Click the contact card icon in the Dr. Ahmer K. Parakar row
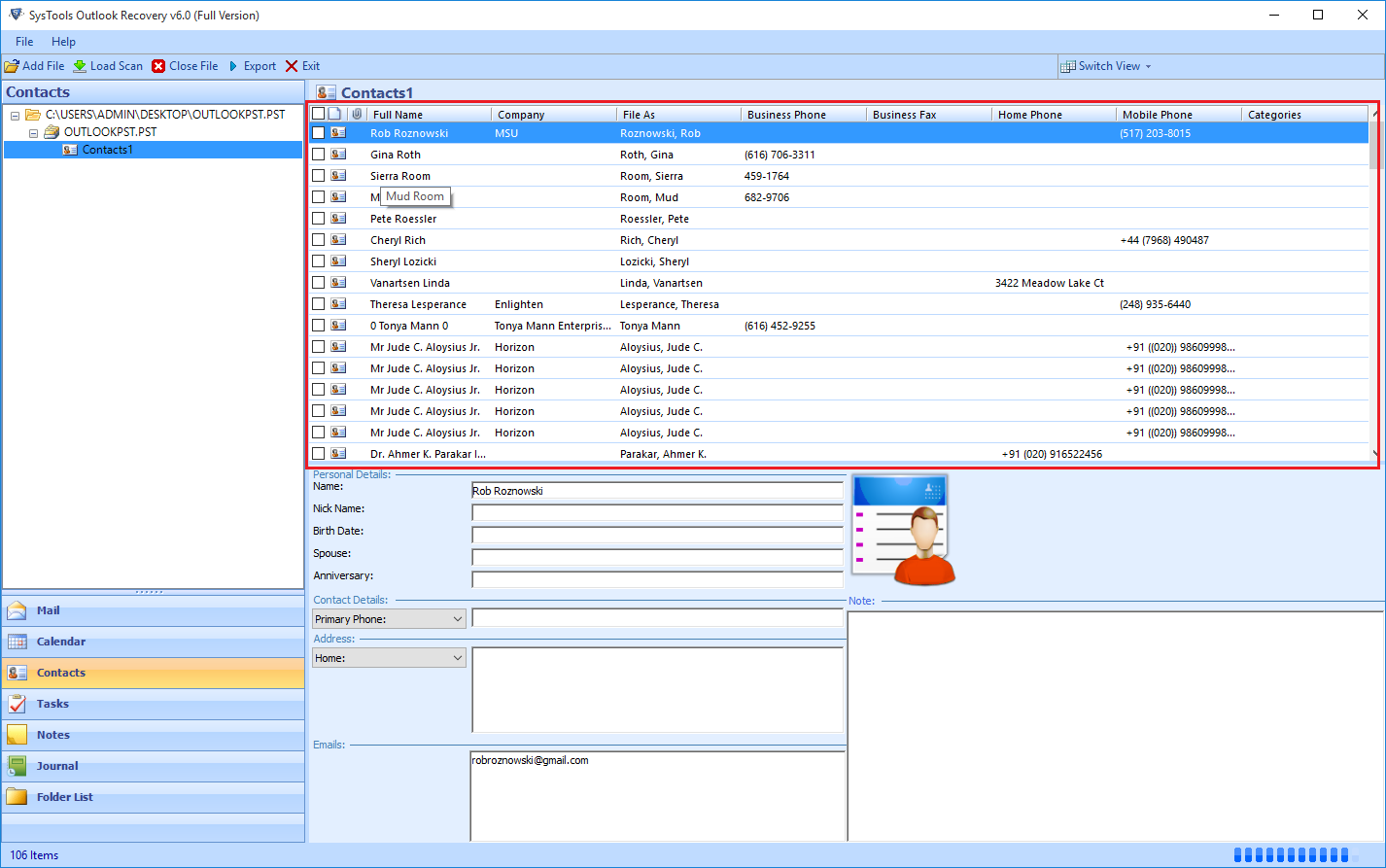The width and height of the screenshot is (1386, 868). 338,454
